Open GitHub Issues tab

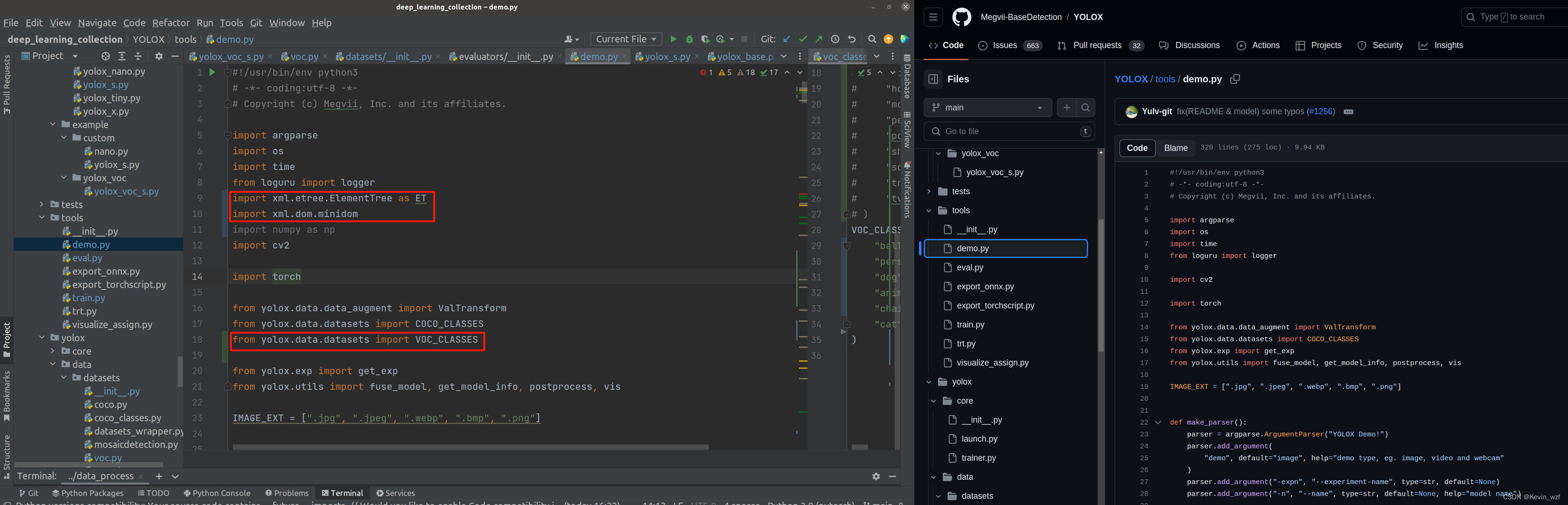click(x=1010, y=45)
